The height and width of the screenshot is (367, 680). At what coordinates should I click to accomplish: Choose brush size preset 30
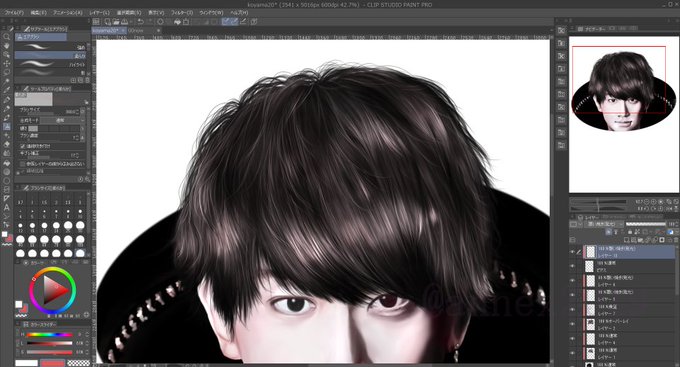coord(80,226)
